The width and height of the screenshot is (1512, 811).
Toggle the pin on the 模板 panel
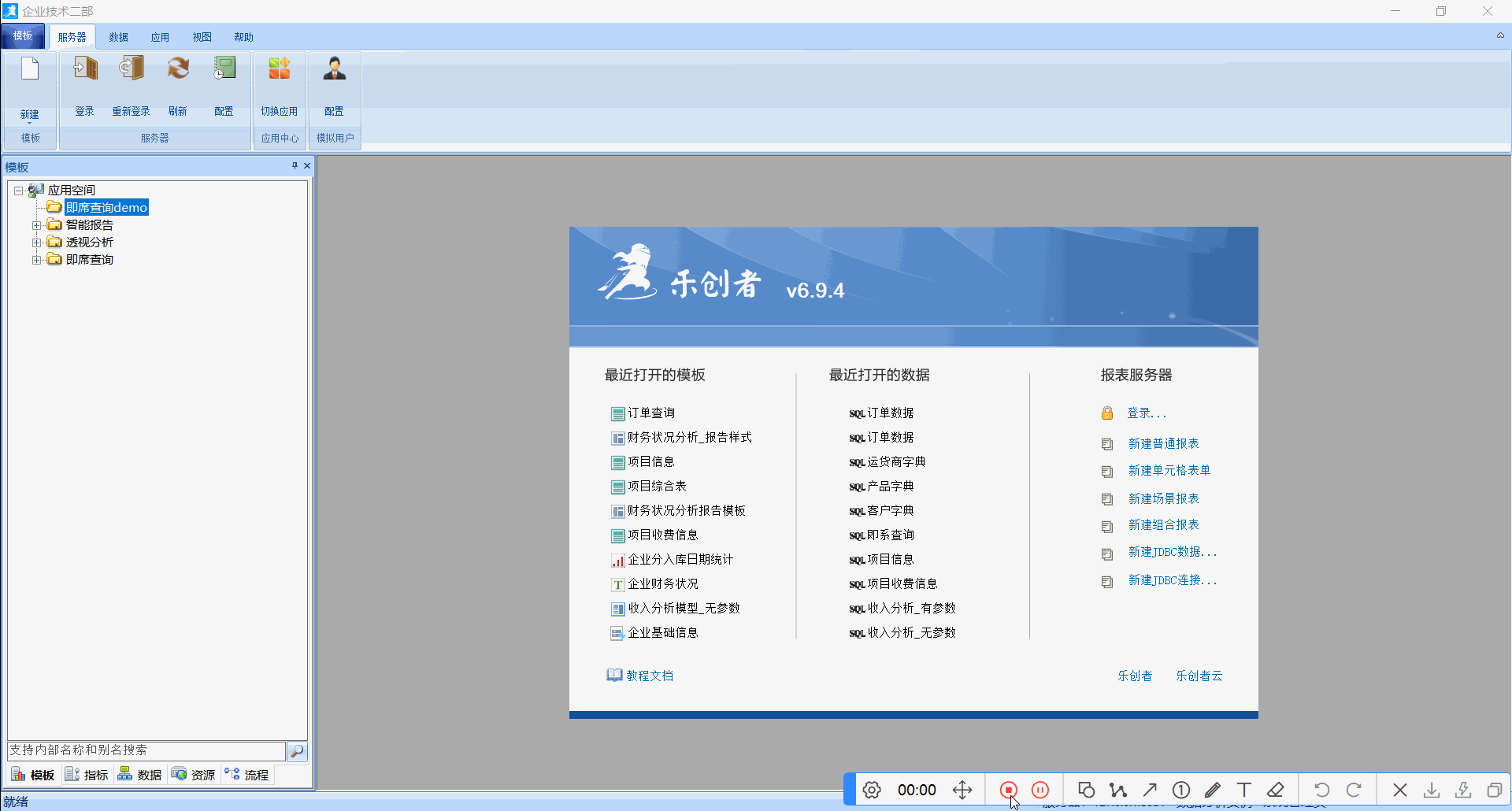tap(295, 166)
